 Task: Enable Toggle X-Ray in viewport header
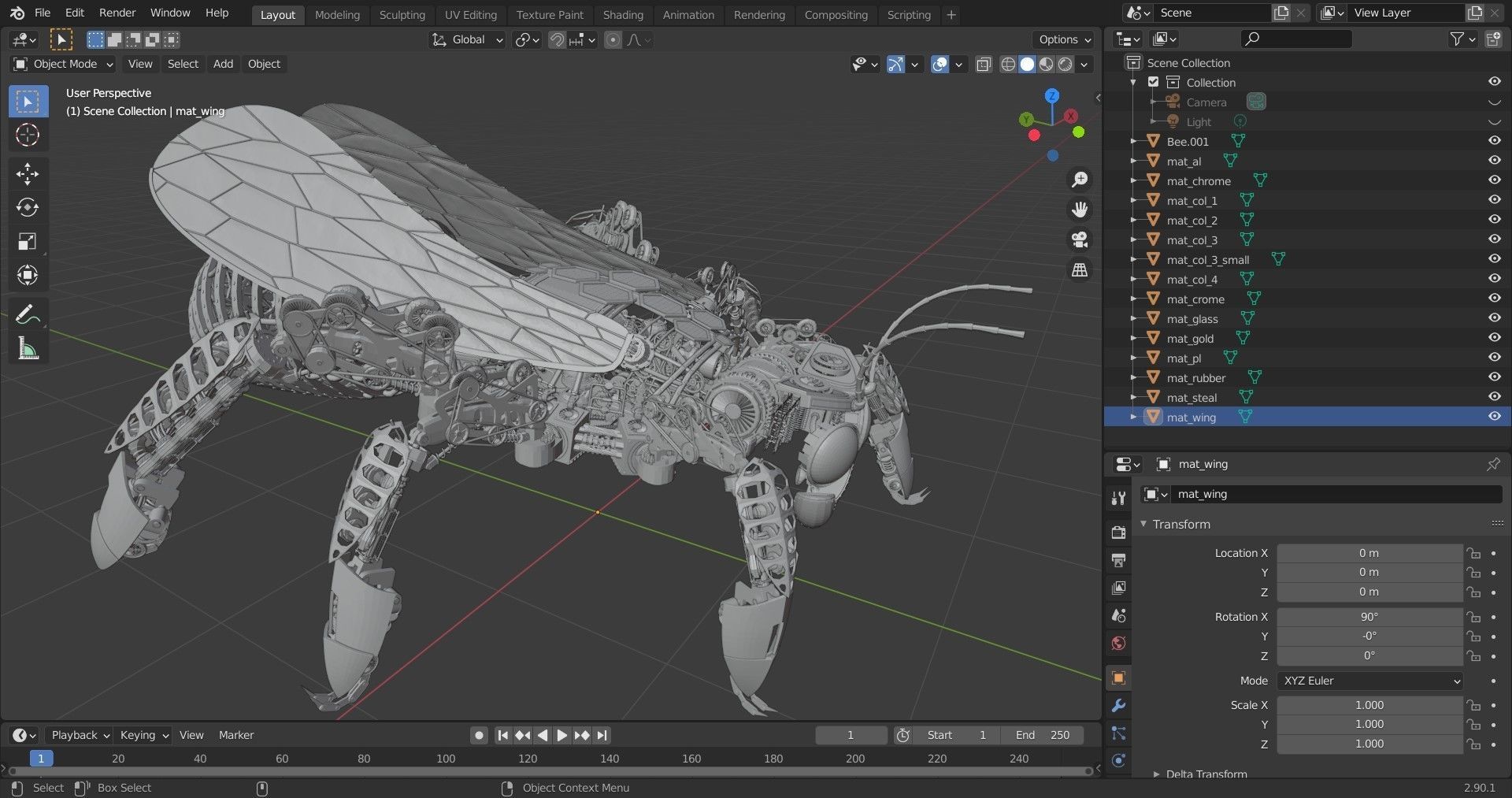(x=983, y=65)
